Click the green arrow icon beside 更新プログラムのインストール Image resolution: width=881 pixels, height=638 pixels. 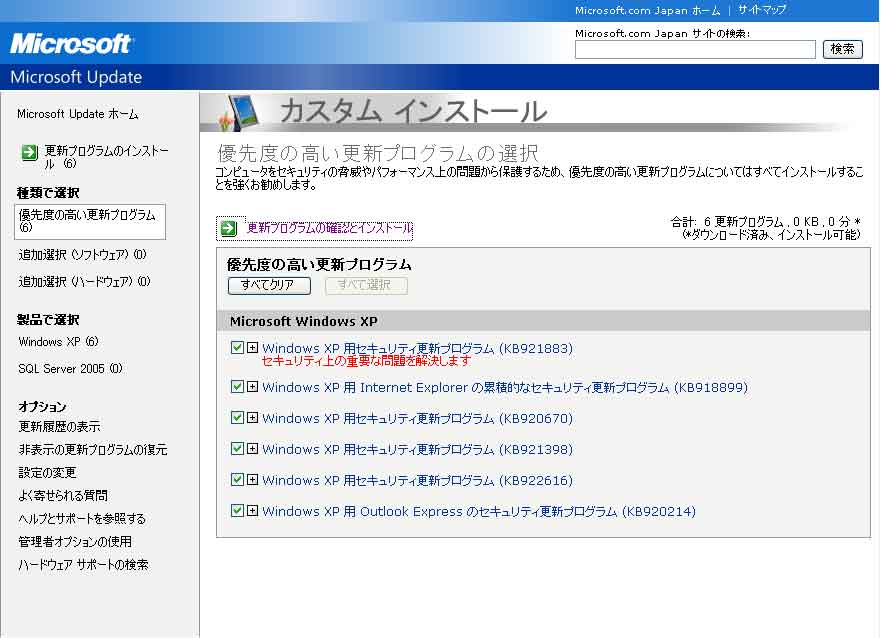coord(29,152)
